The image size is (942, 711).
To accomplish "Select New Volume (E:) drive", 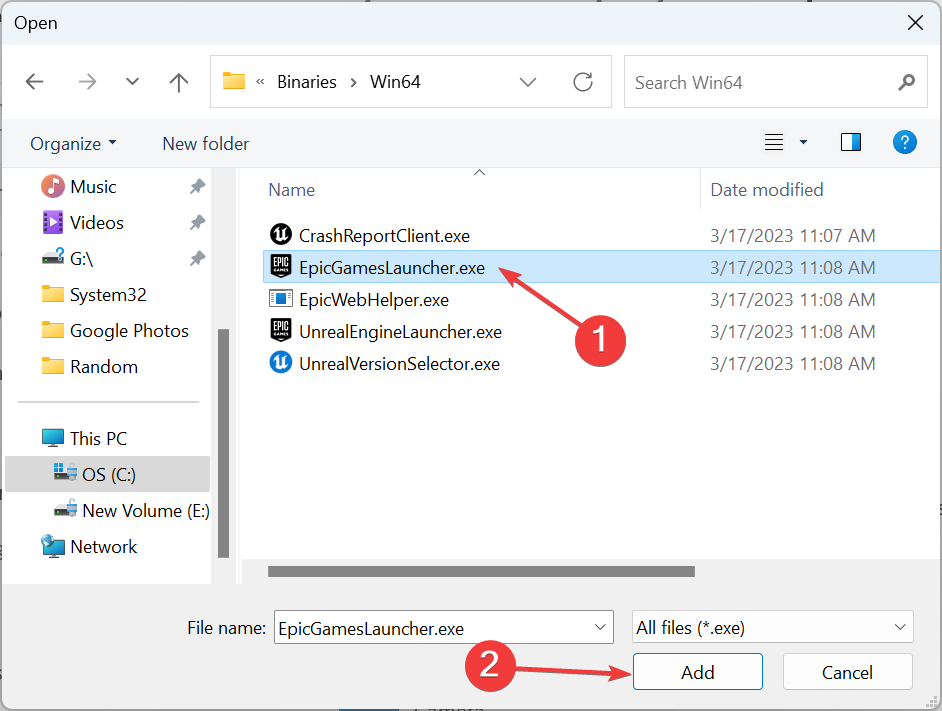I will tap(131, 511).
